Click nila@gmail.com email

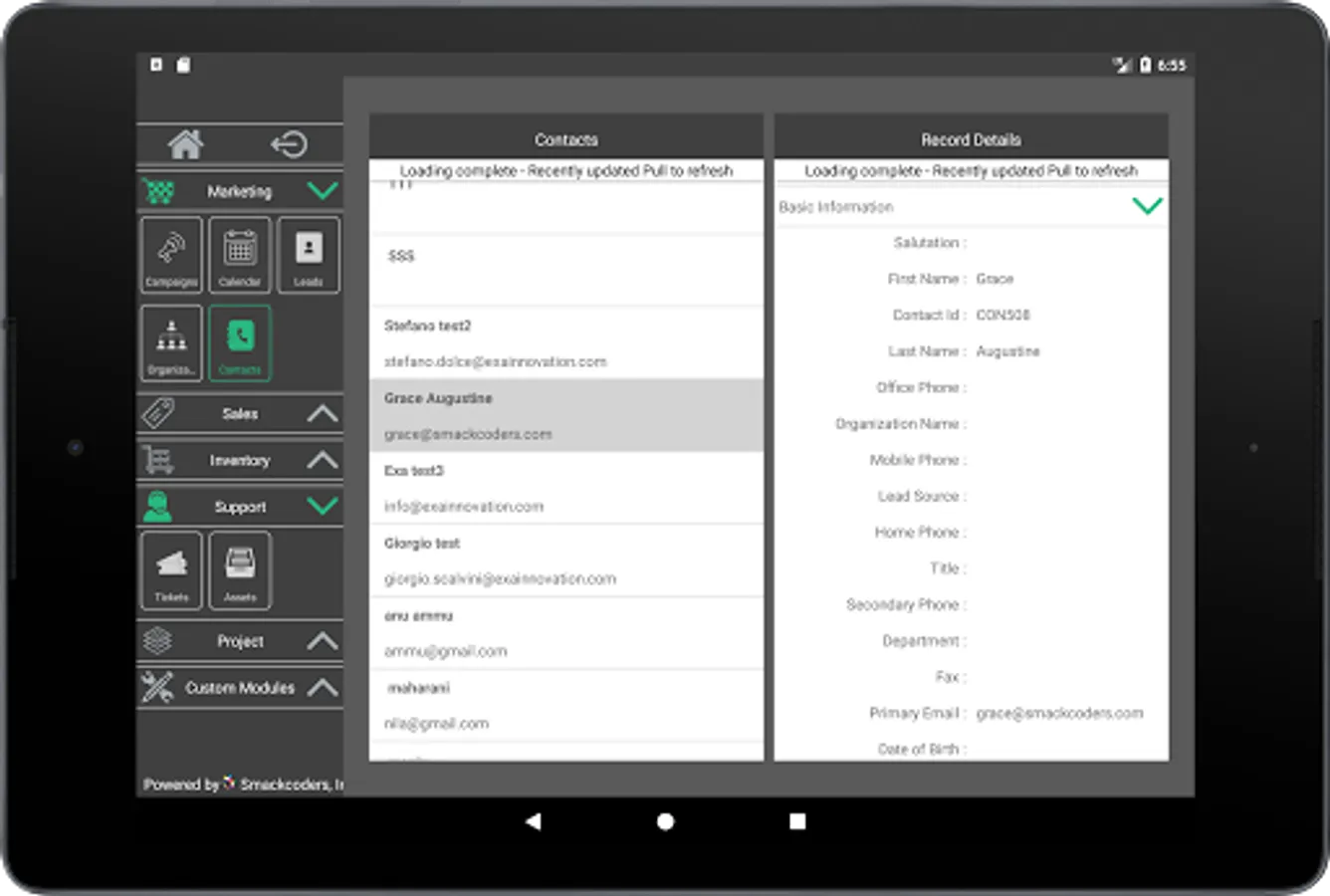pyautogui.click(x=436, y=724)
